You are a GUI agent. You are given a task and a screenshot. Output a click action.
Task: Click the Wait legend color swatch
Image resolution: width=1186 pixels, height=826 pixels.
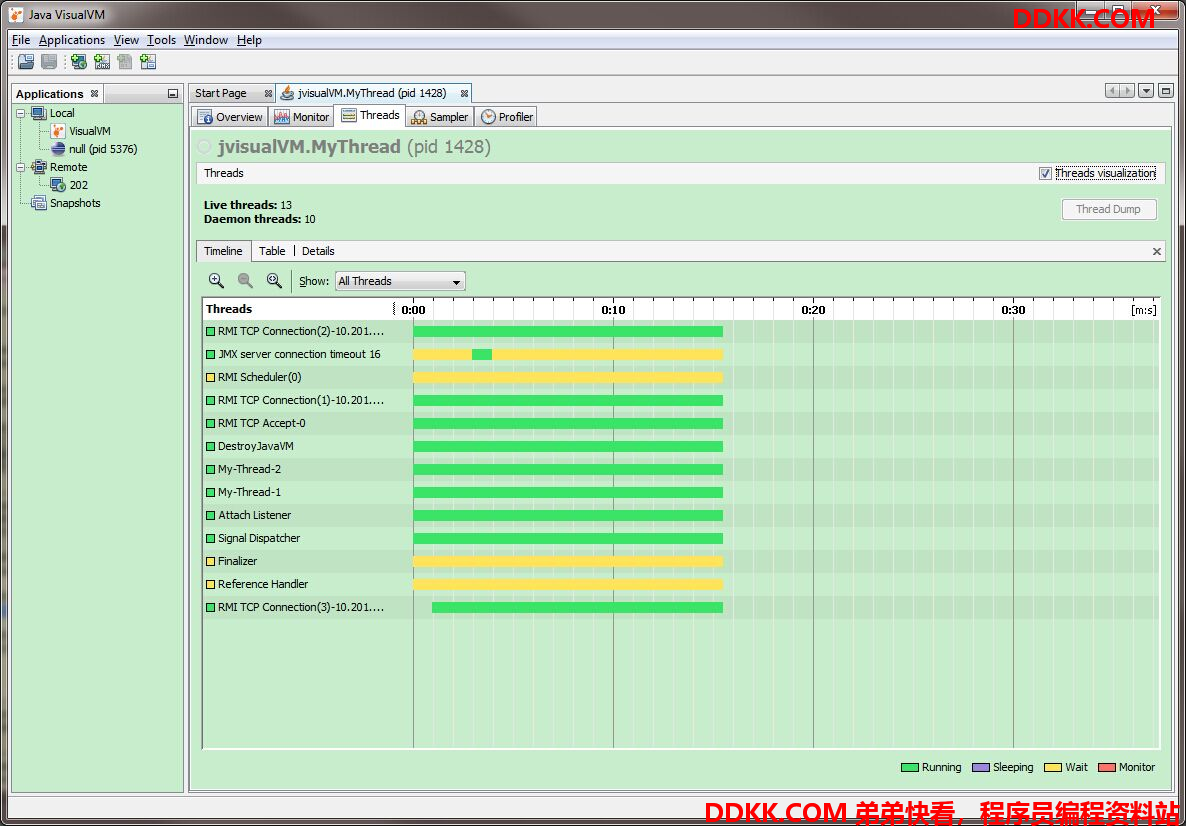(x=1053, y=768)
